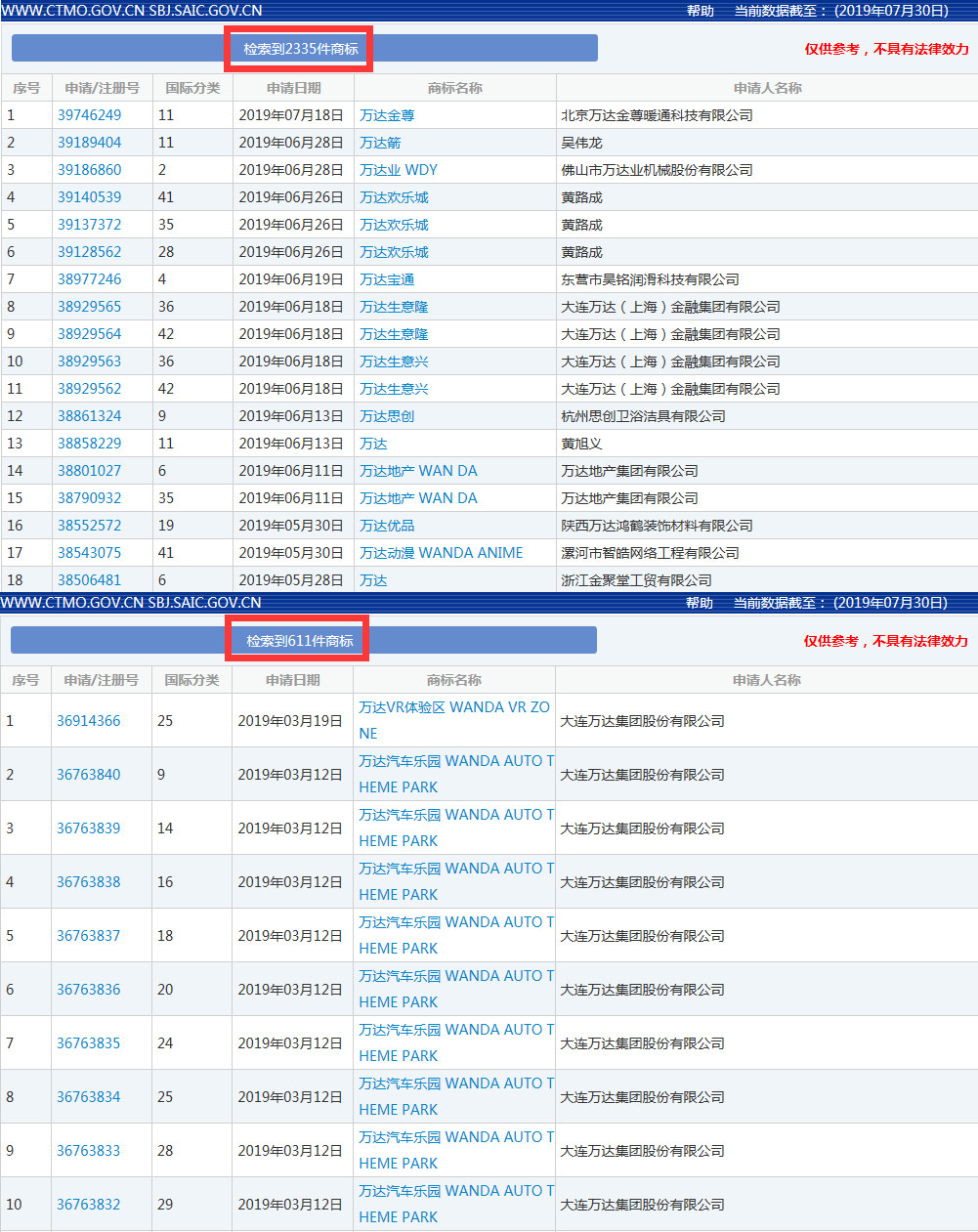
Task: Select date 2019年07月18日 in row 1
Action: click(291, 115)
